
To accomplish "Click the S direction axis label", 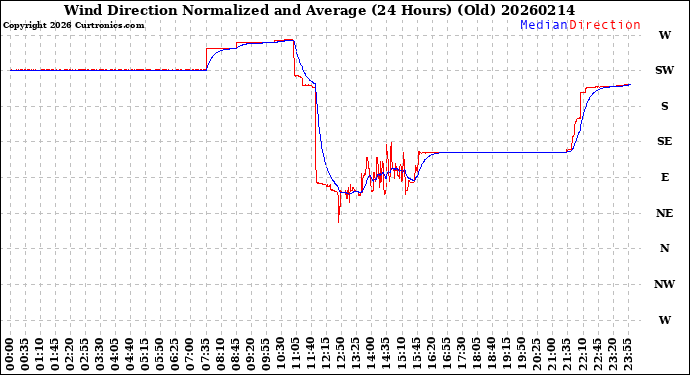I will (x=664, y=106).
